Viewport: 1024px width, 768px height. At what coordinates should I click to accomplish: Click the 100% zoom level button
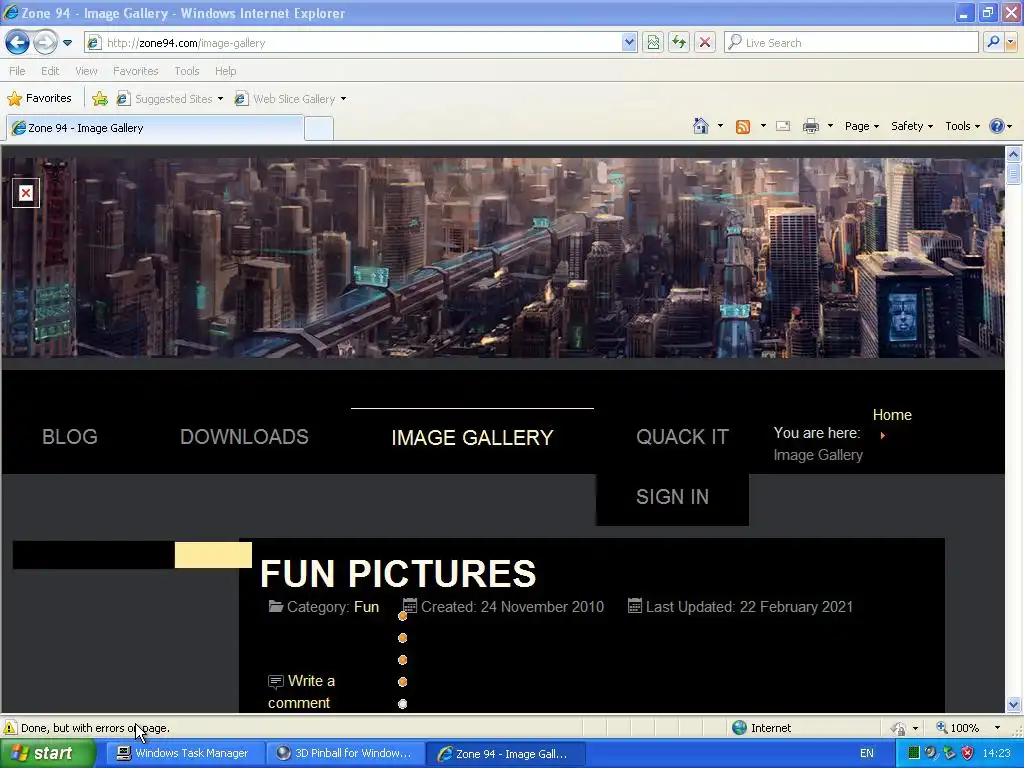(958, 728)
